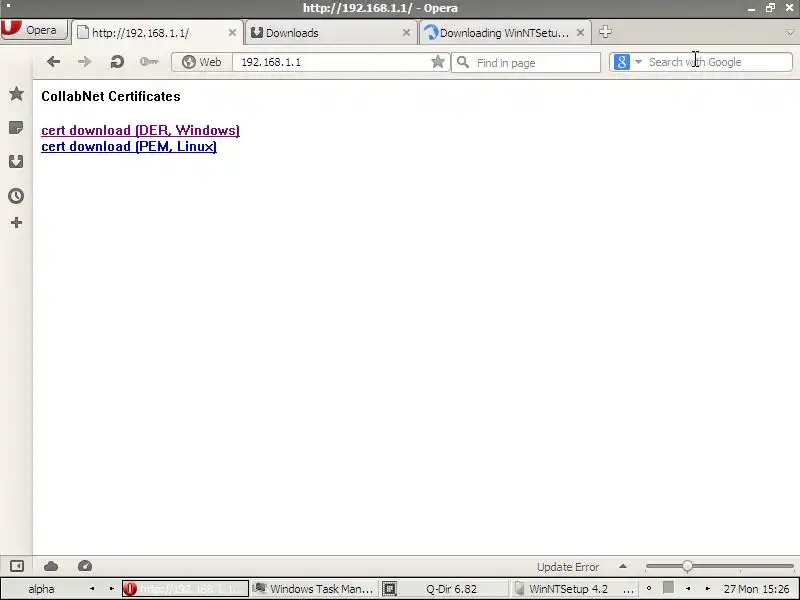Bookmark page with the star in address bar
The height and width of the screenshot is (600, 800).
[438, 62]
